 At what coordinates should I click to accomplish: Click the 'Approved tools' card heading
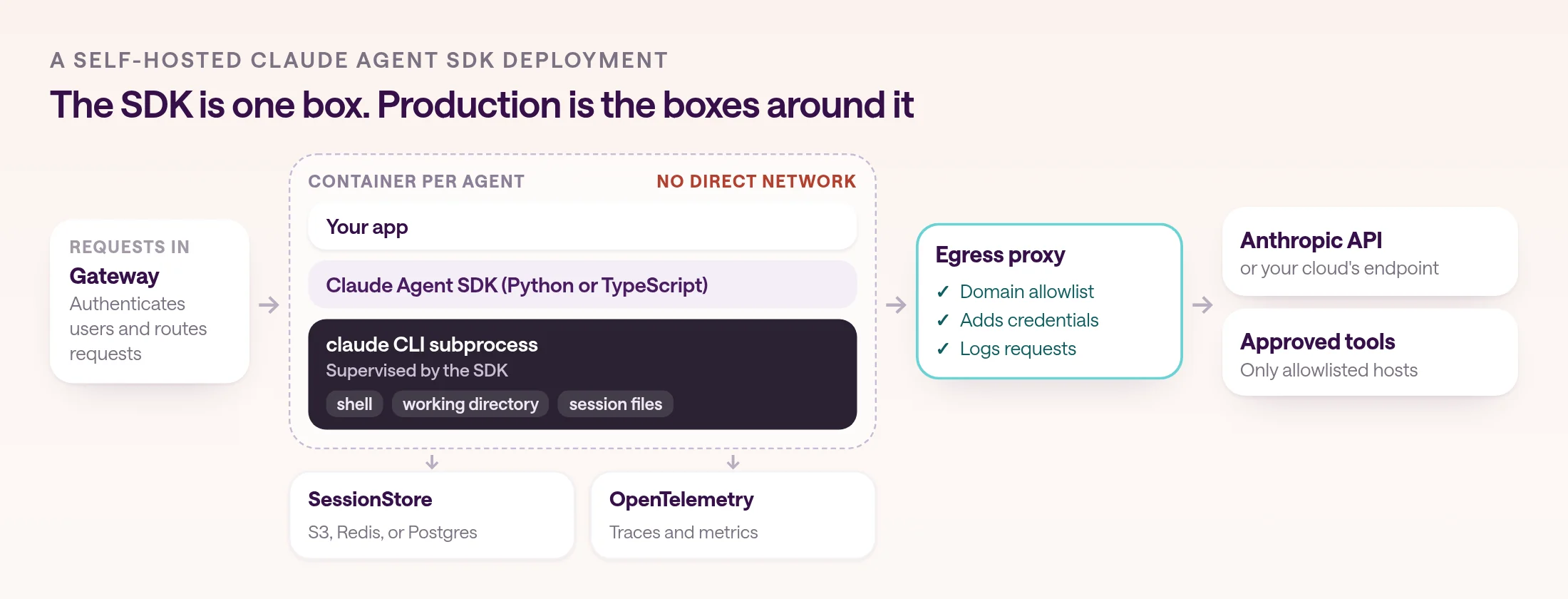[x=1317, y=342]
